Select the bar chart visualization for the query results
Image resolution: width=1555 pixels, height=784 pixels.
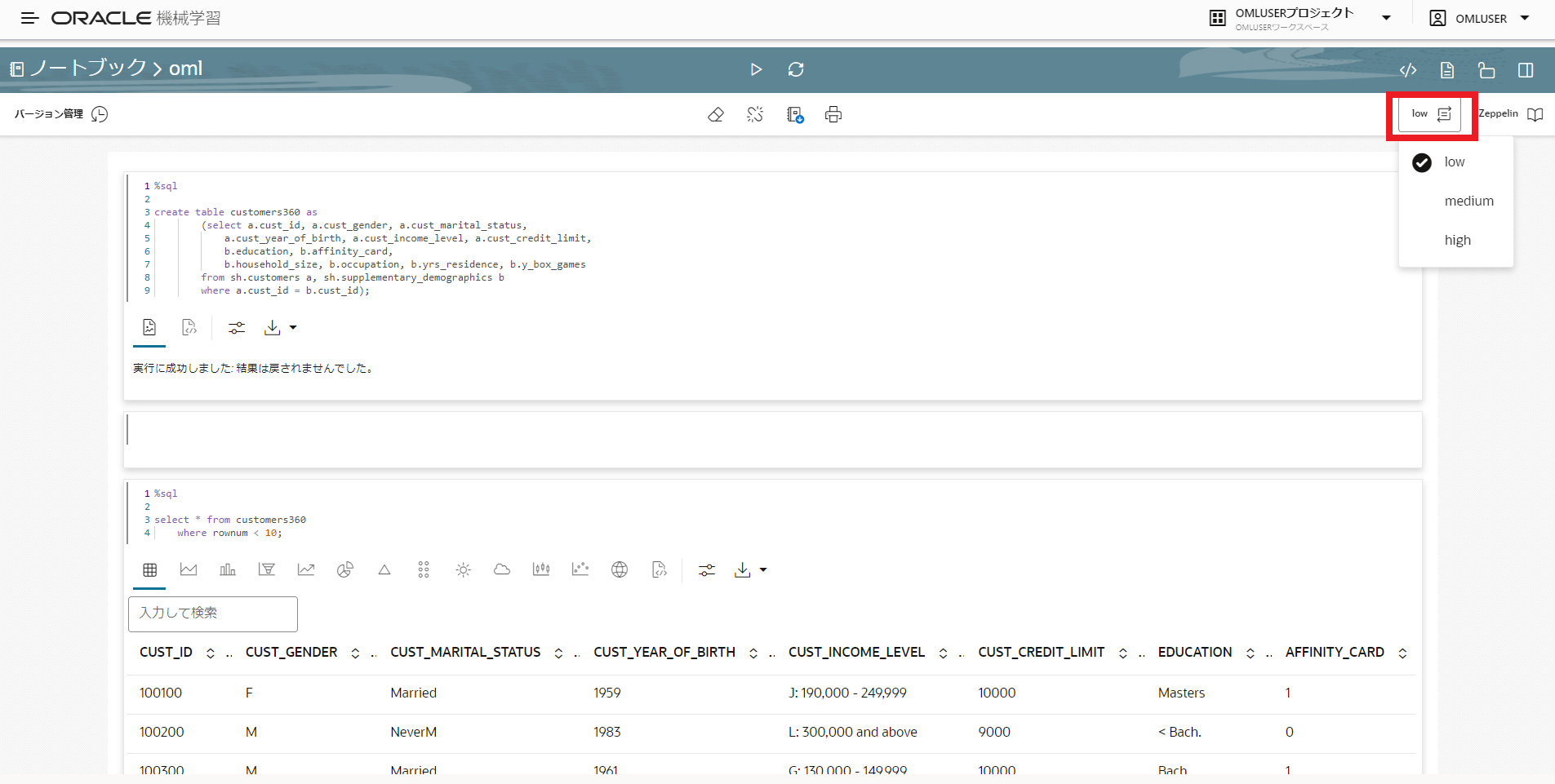pyautogui.click(x=228, y=569)
